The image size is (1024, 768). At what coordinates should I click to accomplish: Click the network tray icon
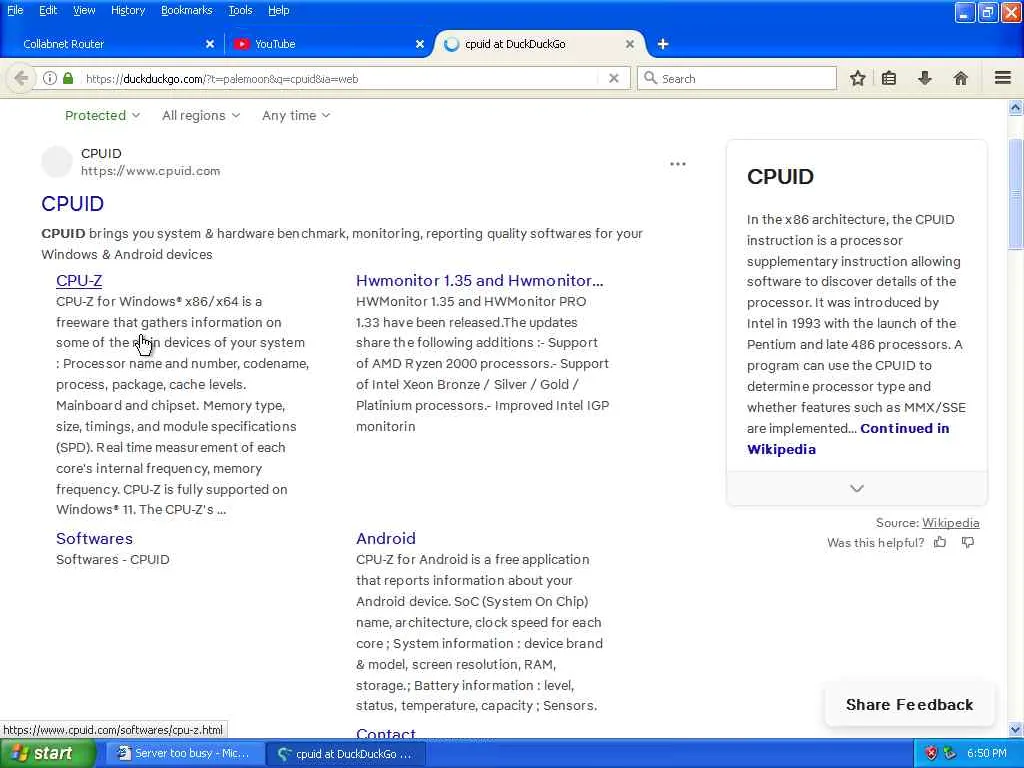(950, 753)
